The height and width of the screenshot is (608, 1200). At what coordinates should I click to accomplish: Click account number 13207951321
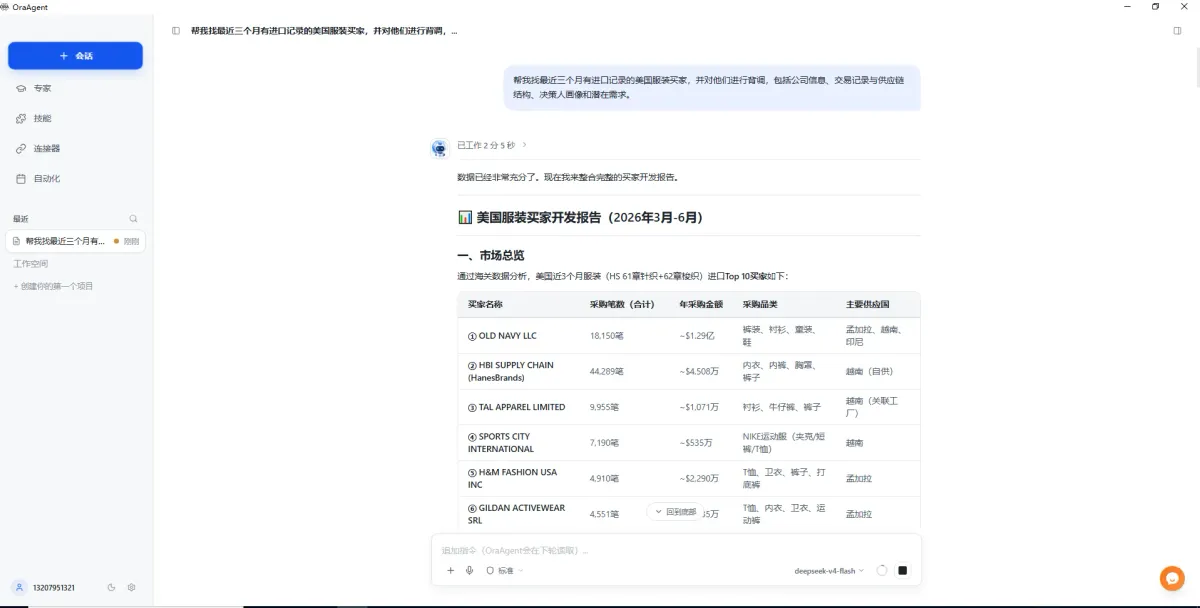point(54,588)
